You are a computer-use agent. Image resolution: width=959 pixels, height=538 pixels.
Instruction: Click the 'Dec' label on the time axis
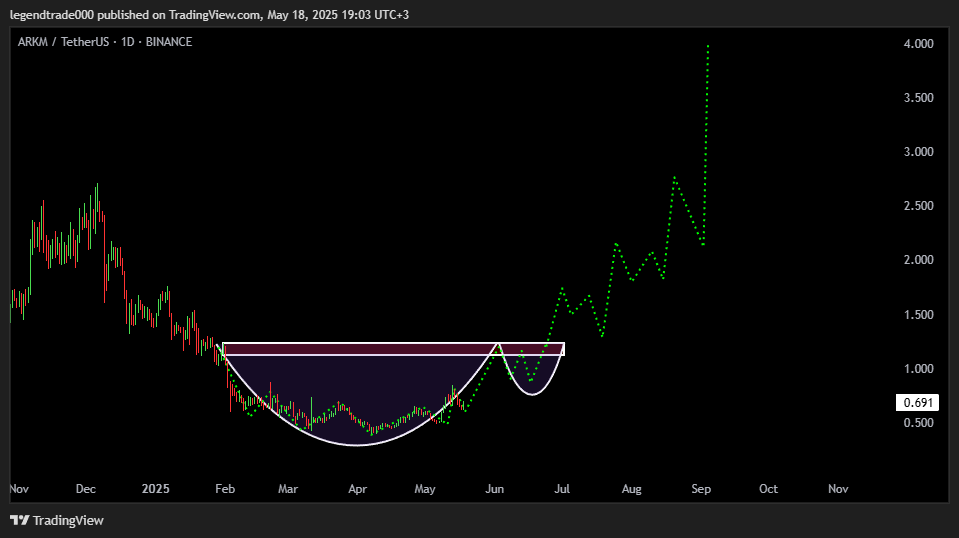click(x=86, y=488)
